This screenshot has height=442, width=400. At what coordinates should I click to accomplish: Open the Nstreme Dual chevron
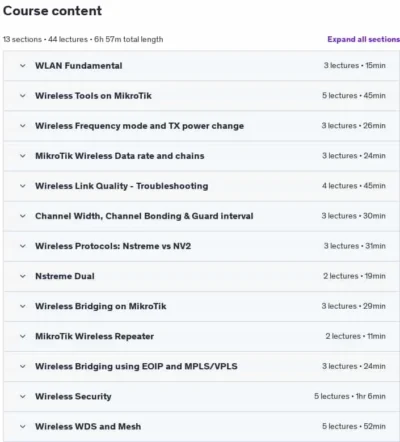click(x=23, y=276)
